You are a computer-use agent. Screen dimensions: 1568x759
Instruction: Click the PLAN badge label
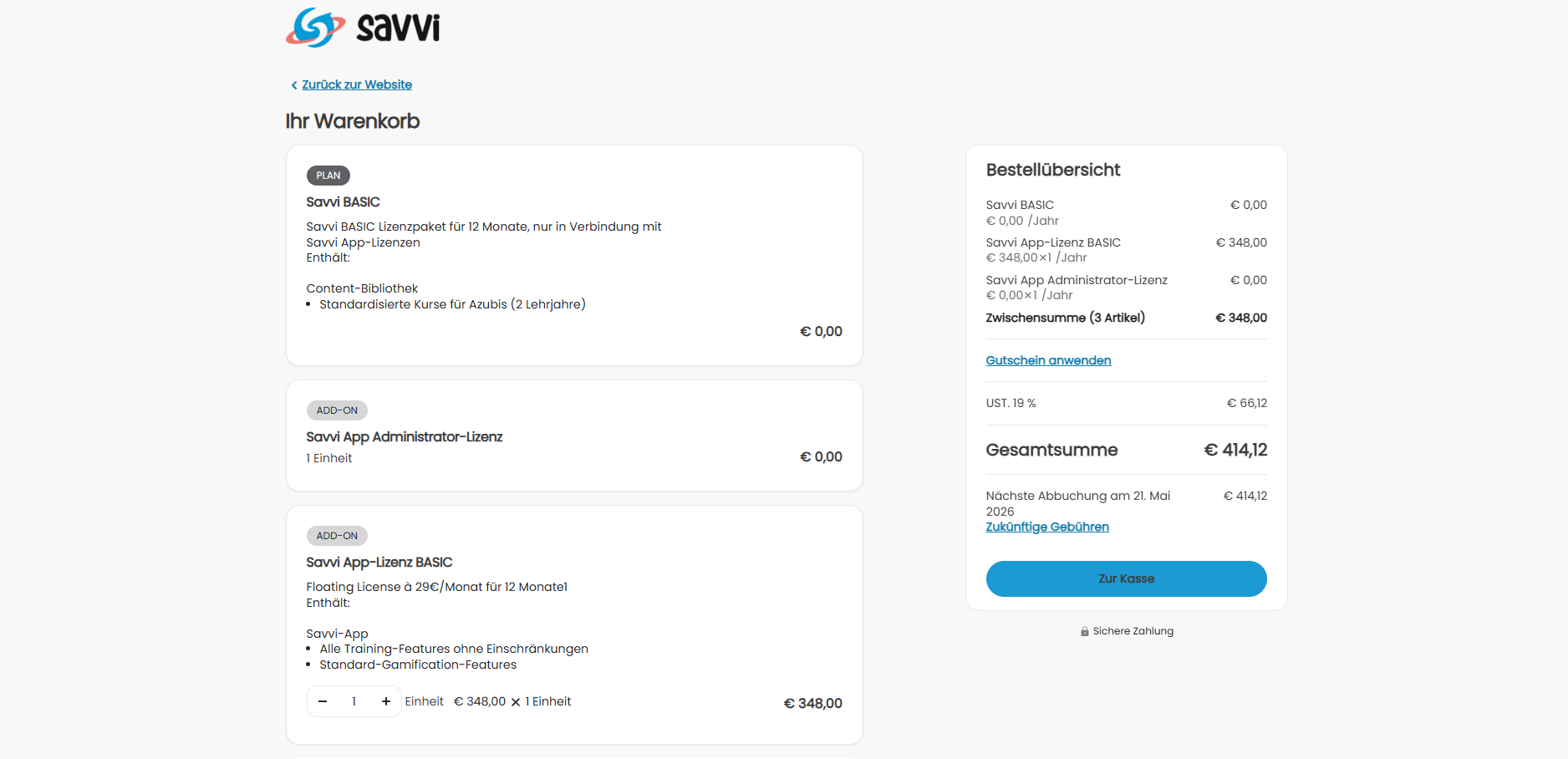coord(328,176)
